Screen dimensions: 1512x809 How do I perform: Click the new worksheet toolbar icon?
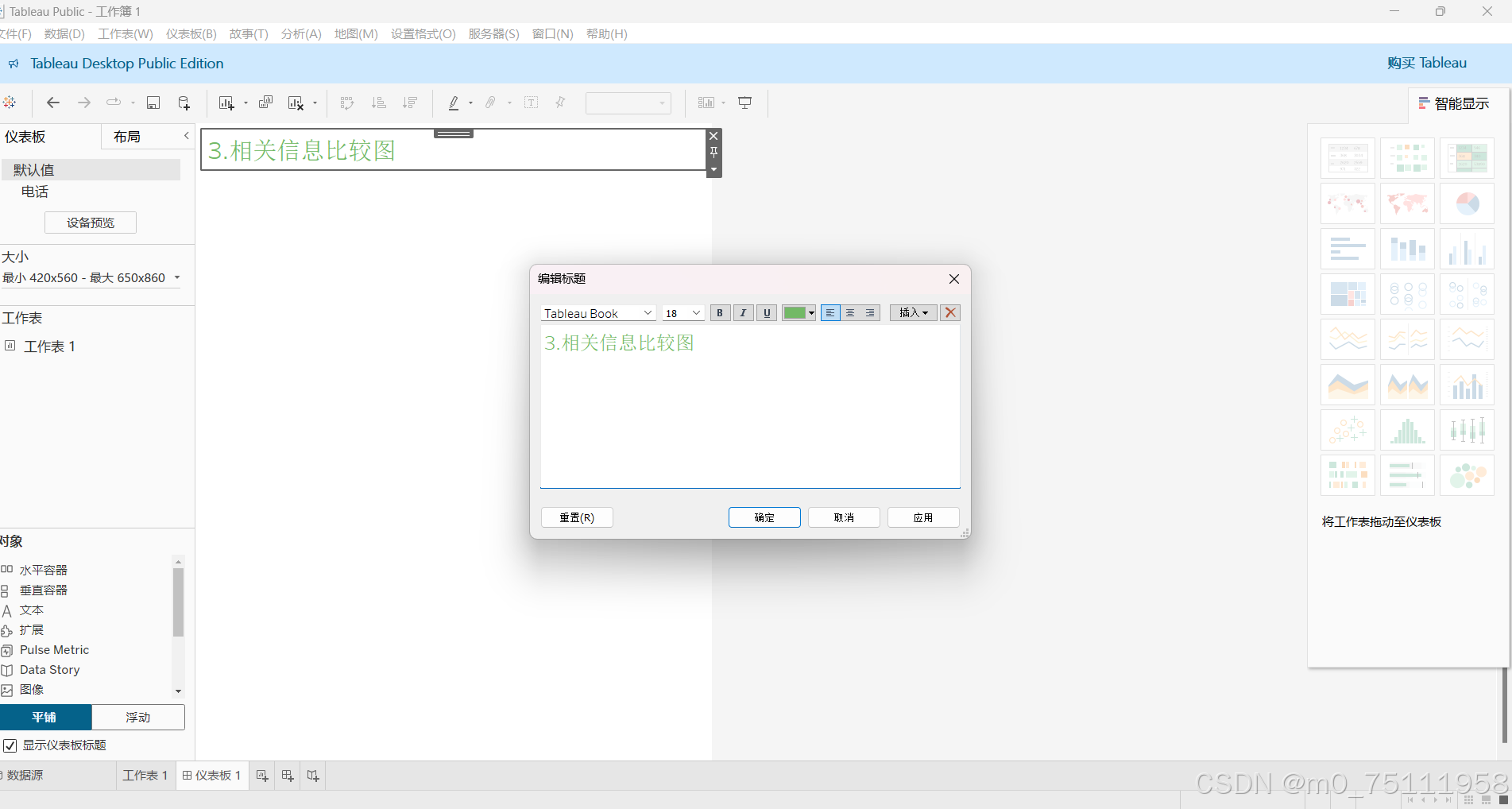(226, 103)
